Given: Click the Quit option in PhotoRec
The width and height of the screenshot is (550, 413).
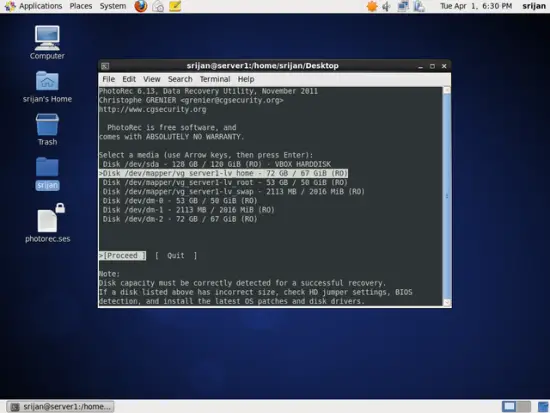Looking at the screenshot, I should [176, 255].
